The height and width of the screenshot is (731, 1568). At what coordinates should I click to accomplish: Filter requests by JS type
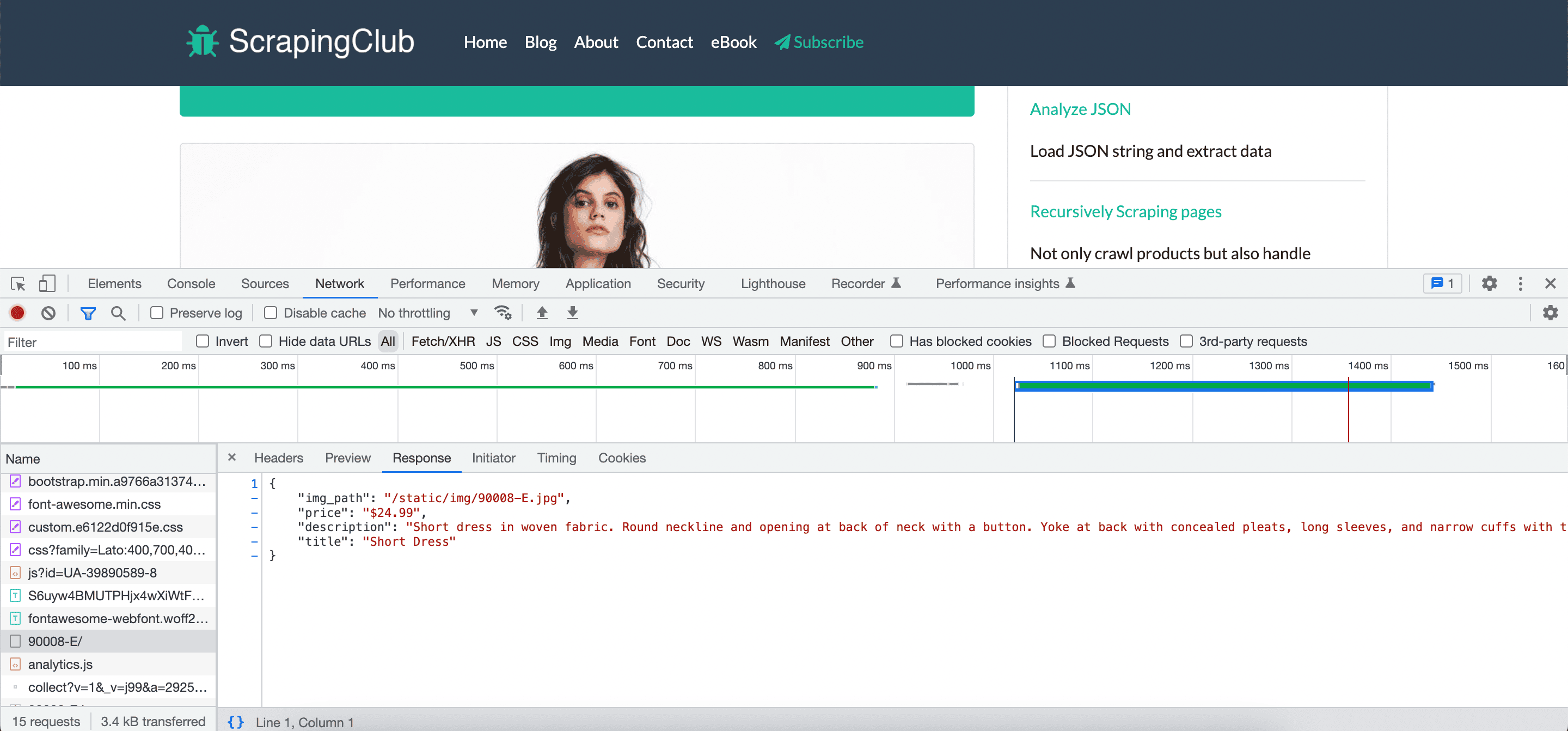494,341
